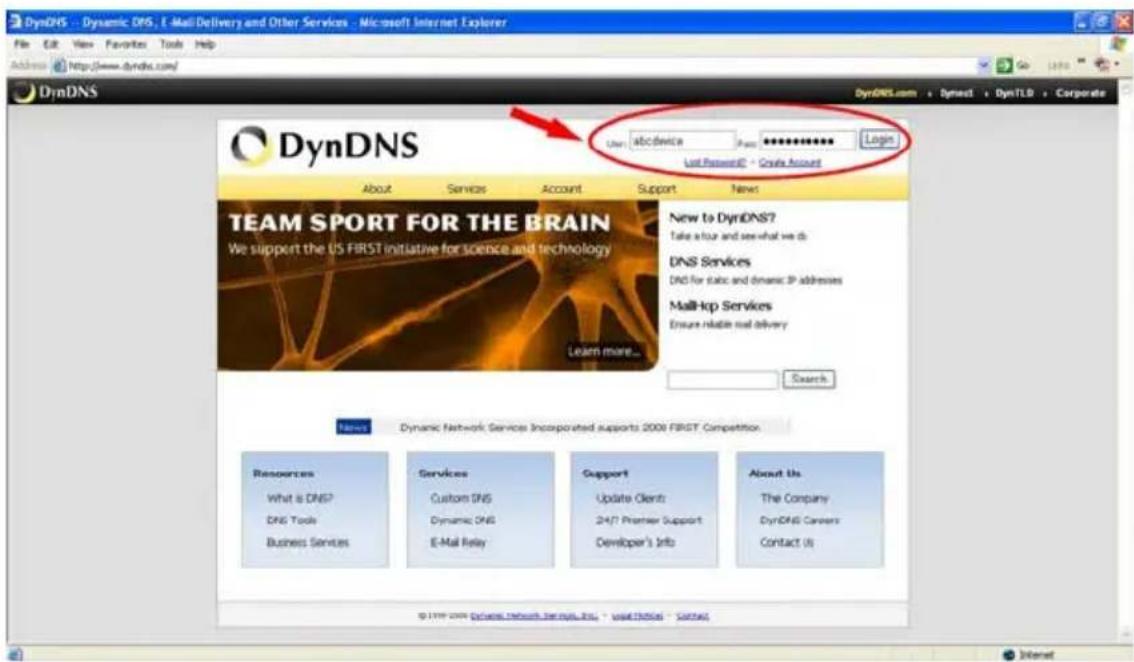Click the Create Account link
This screenshot has width=1134, height=662.
coord(790,163)
